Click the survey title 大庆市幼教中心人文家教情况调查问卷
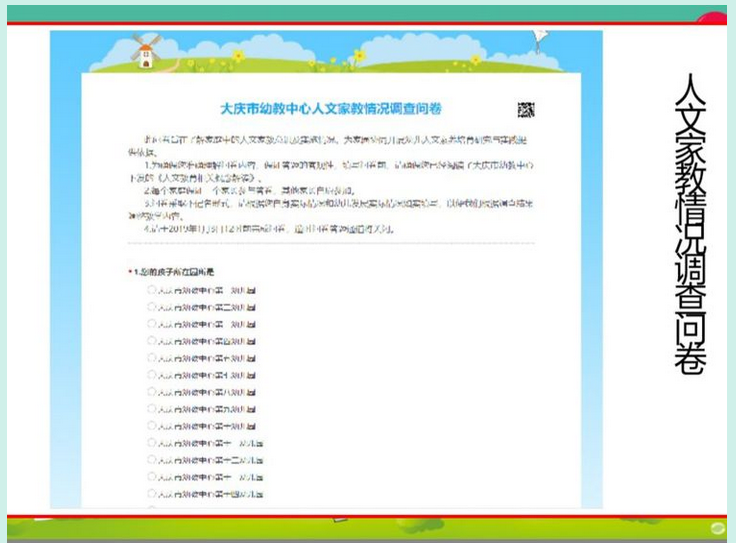This screenshot has height=543, width=736. tap(331, 109)
